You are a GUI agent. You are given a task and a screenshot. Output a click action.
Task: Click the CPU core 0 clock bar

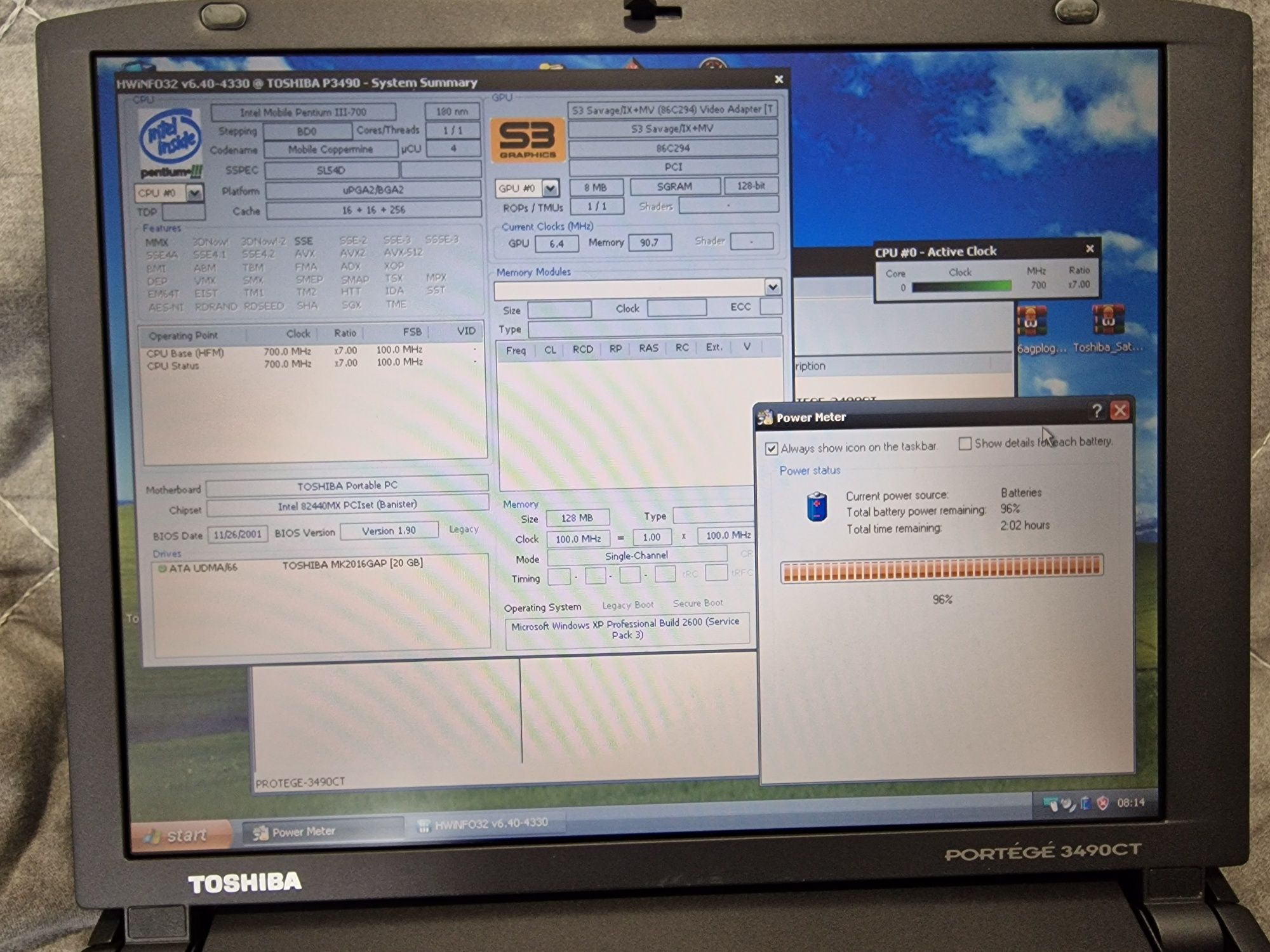click(x=961, y=286)
